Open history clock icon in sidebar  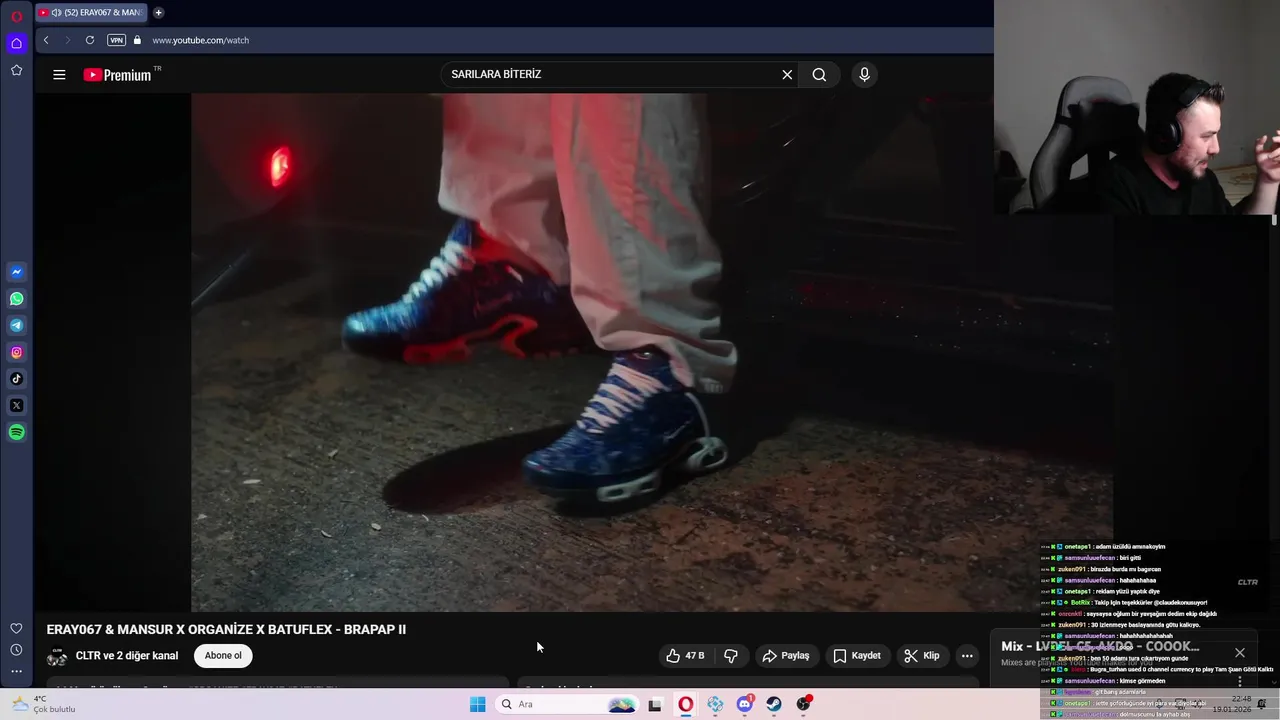click(x=16, y=650)
